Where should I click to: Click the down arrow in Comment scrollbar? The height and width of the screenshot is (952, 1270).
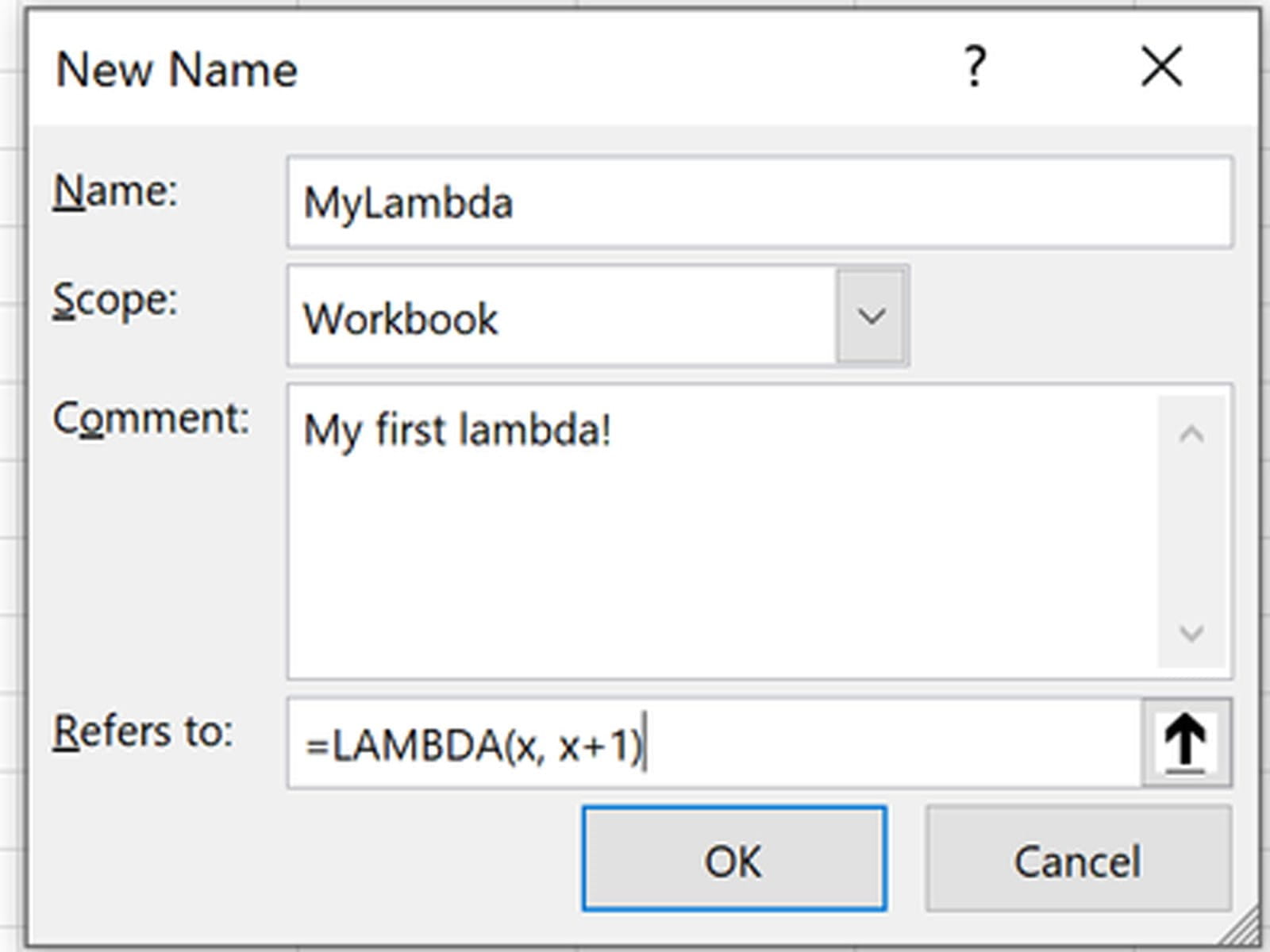click(1191, 633)
